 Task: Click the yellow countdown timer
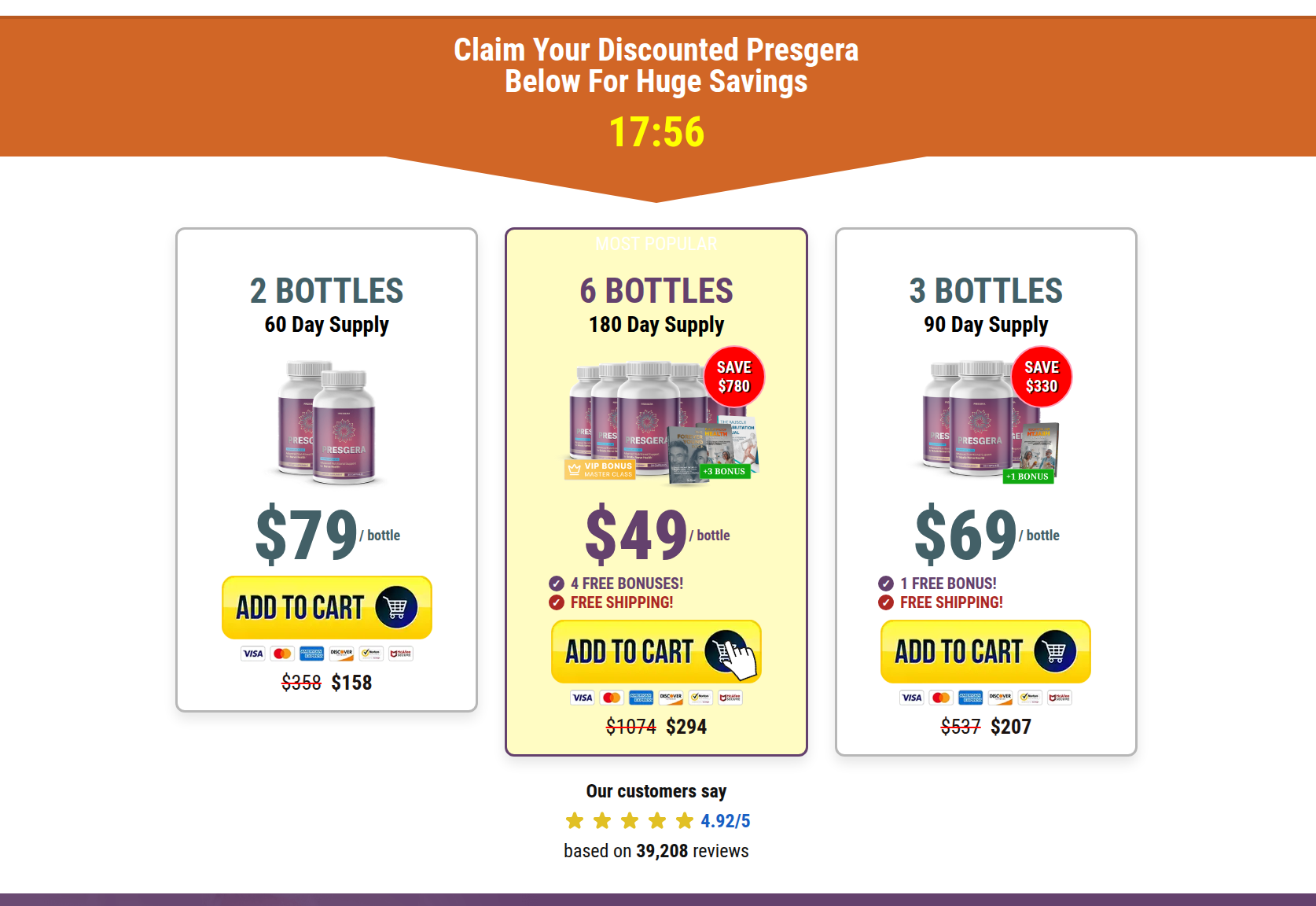pyautogui.click(x=656, y=132)
